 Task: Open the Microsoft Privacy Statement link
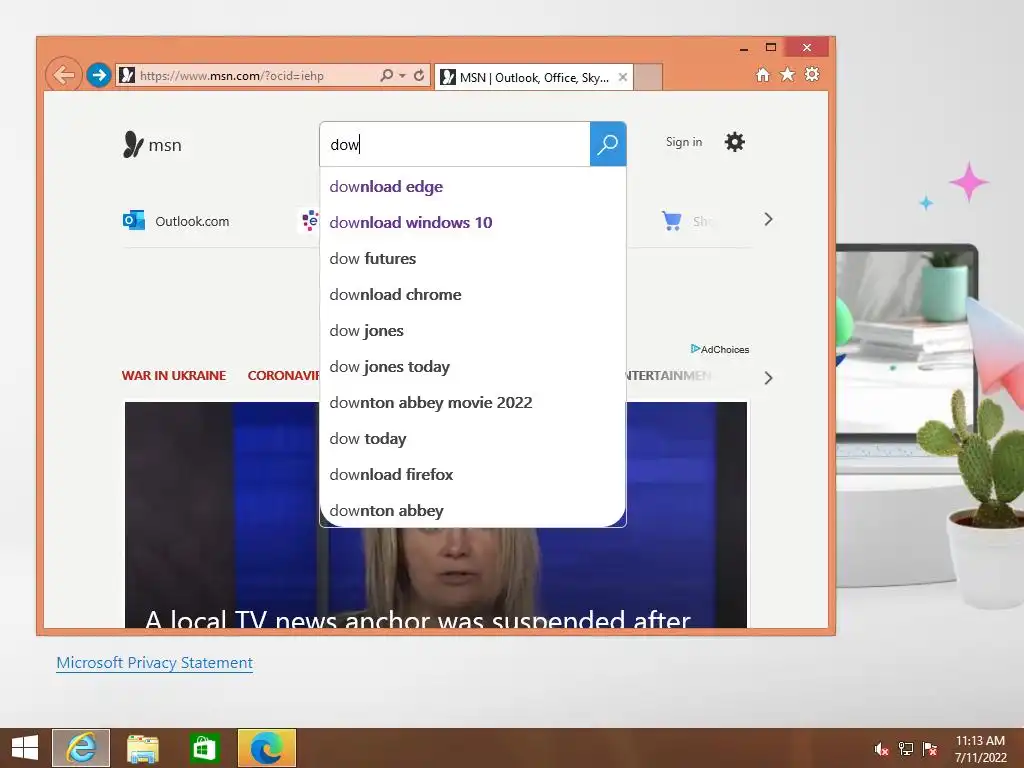click(x=154, y=662)
